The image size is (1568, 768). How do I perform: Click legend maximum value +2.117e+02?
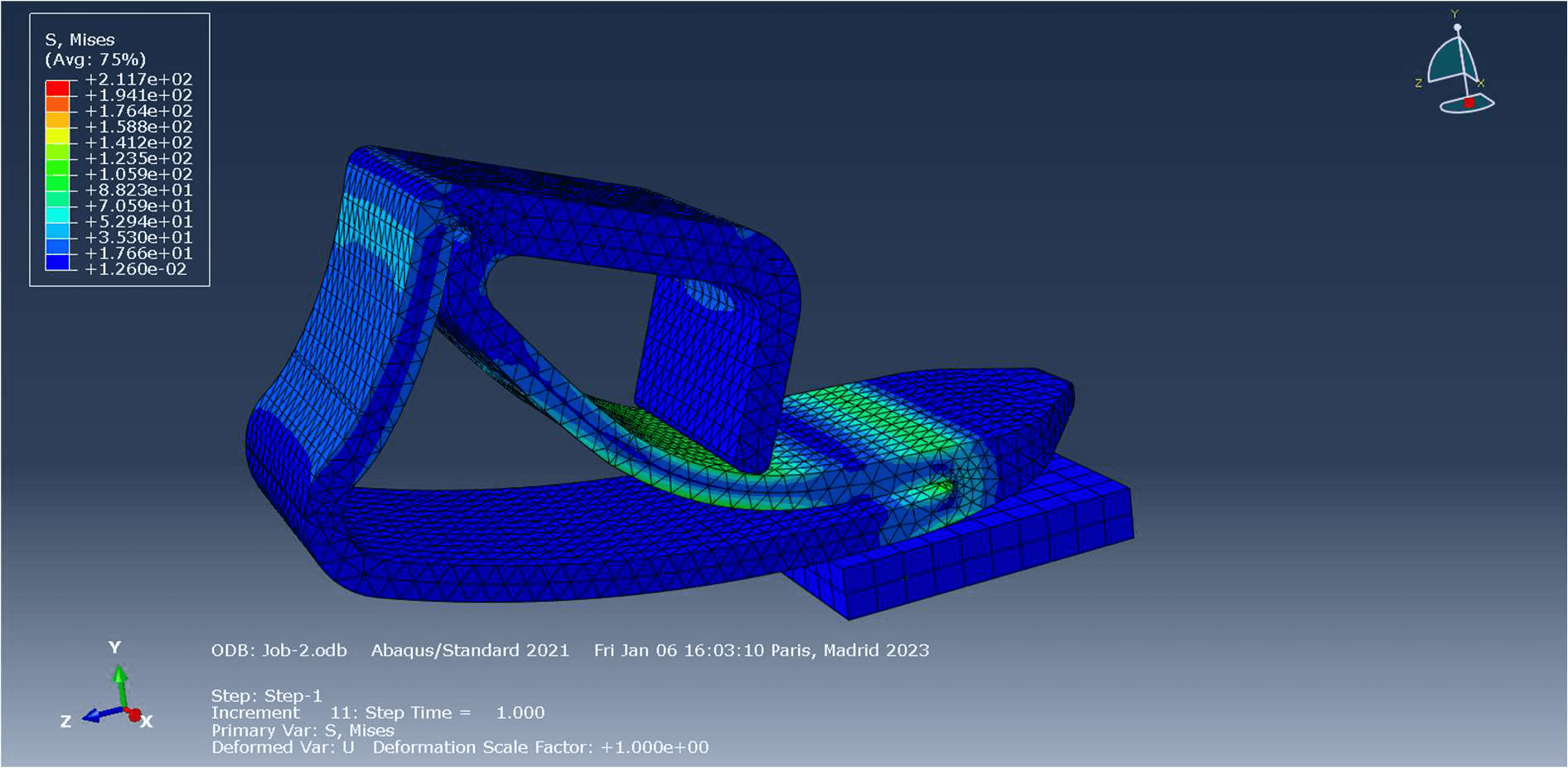[x=138, y=80]
